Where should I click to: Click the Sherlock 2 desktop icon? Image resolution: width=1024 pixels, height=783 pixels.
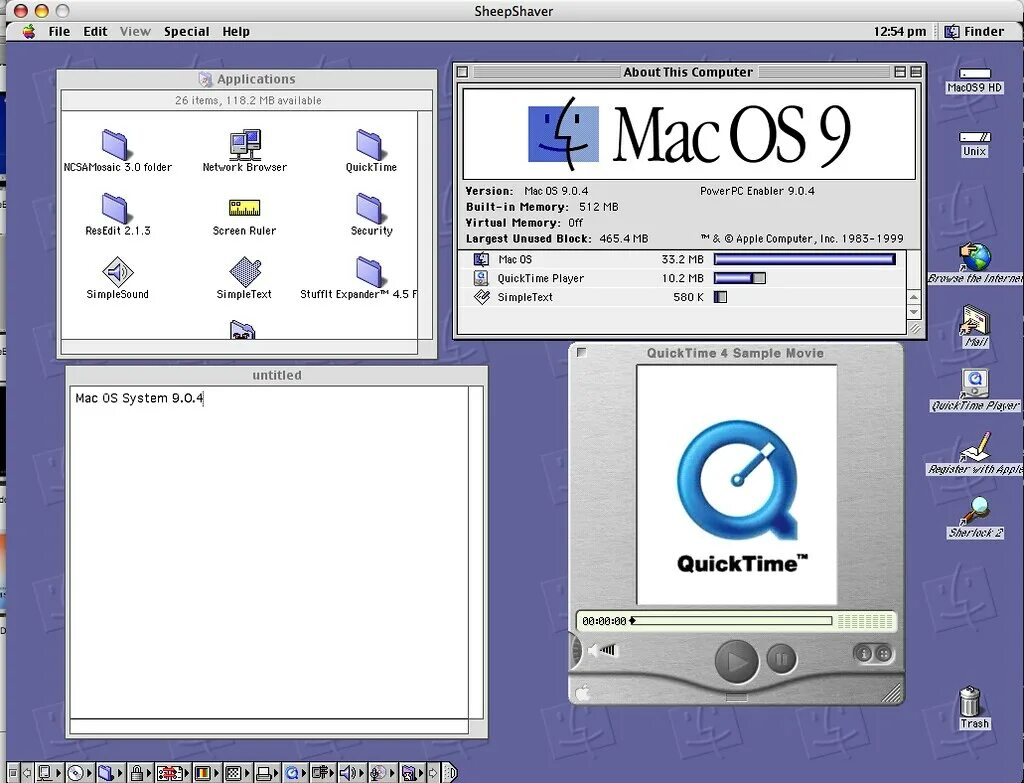pyautogui.click(x=975, y=510)
